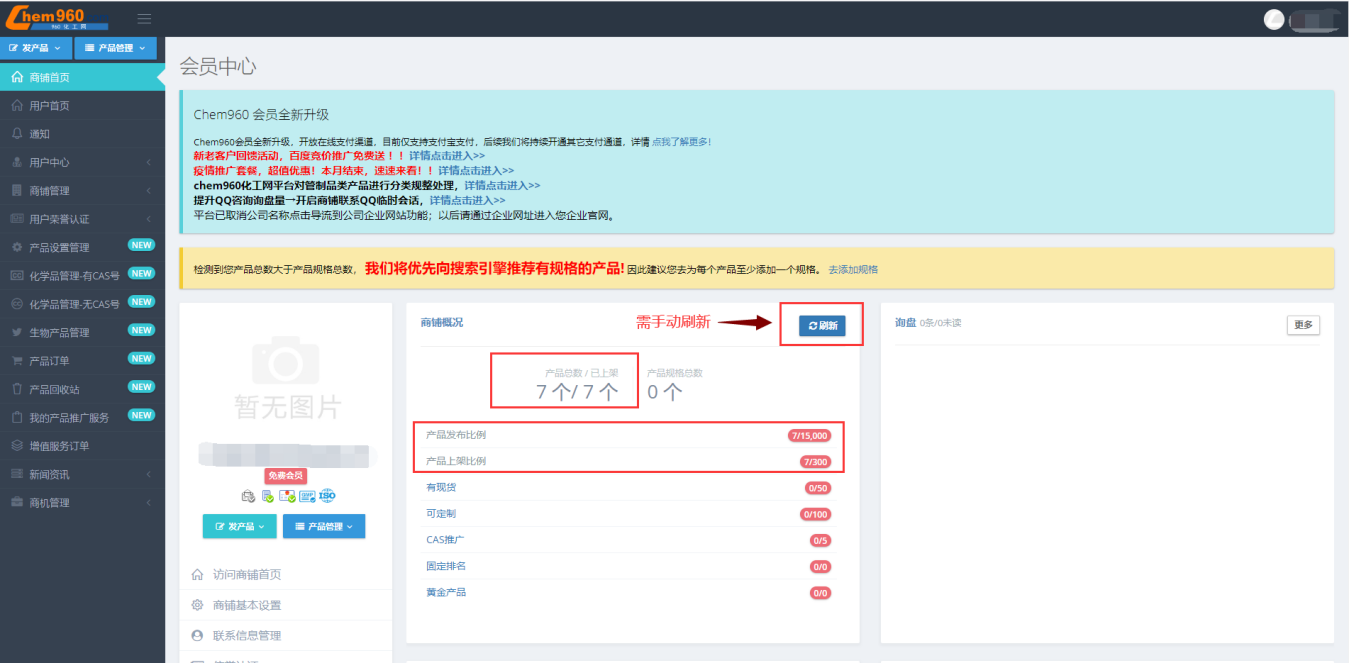Screen dimensions: 1349x663
Task: Open 产品订单 in the sidebar
Action: tap(82, 361)
